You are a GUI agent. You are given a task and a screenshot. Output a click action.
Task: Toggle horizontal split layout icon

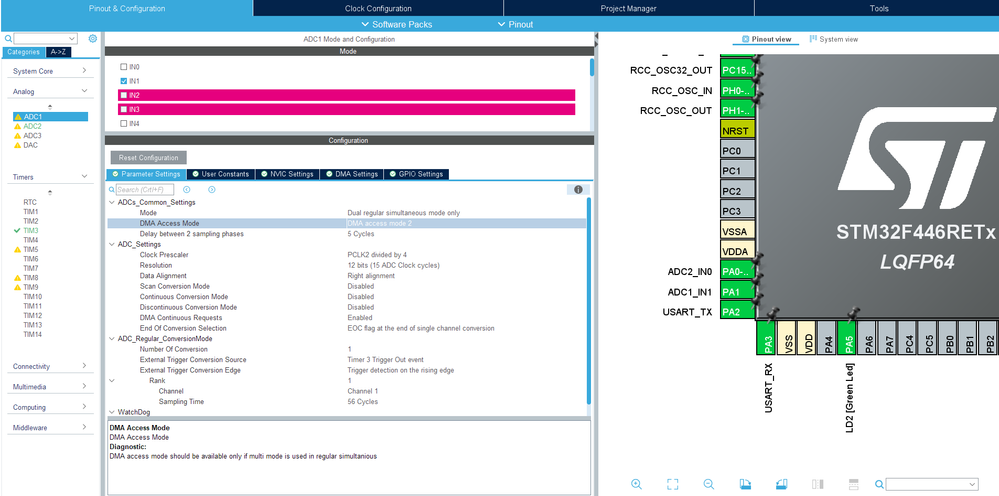click(854, 484)
